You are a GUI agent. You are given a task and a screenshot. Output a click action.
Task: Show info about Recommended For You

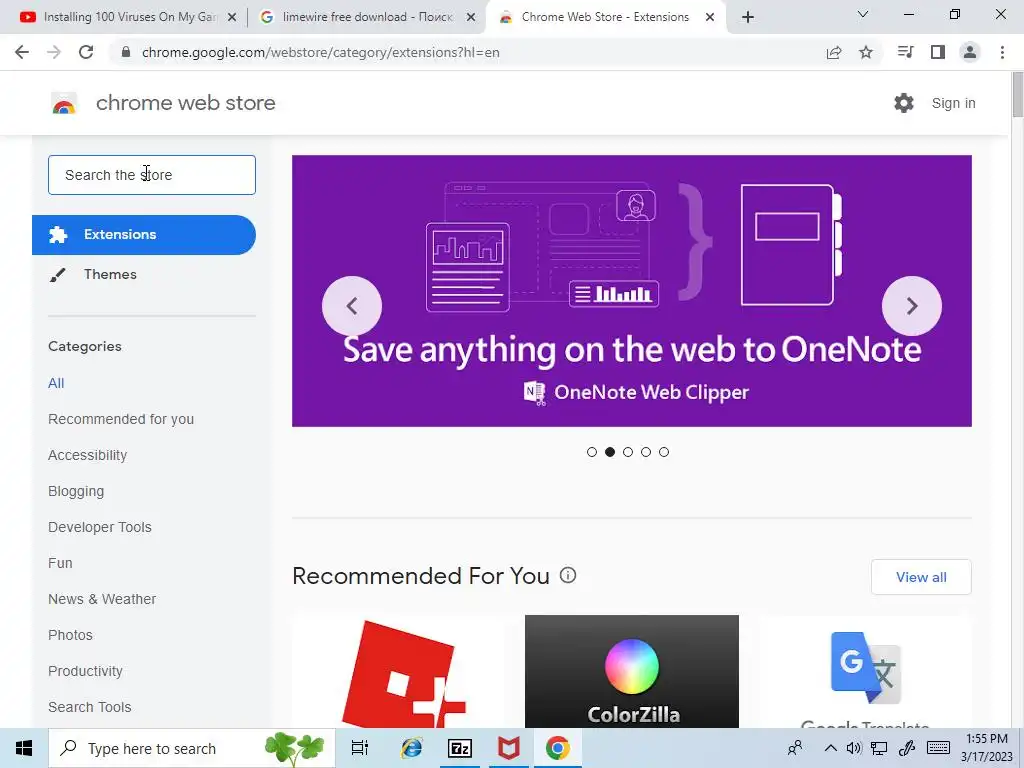568,575
